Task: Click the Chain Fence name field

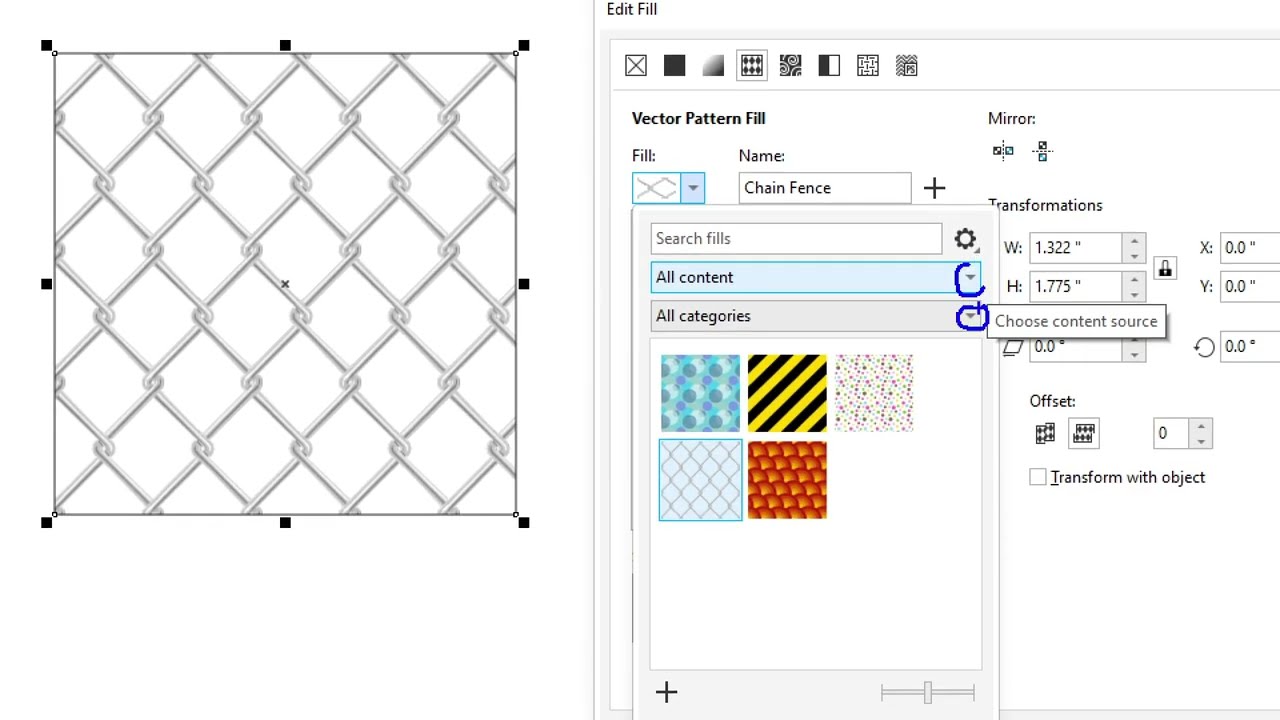Action: [825, 188]
